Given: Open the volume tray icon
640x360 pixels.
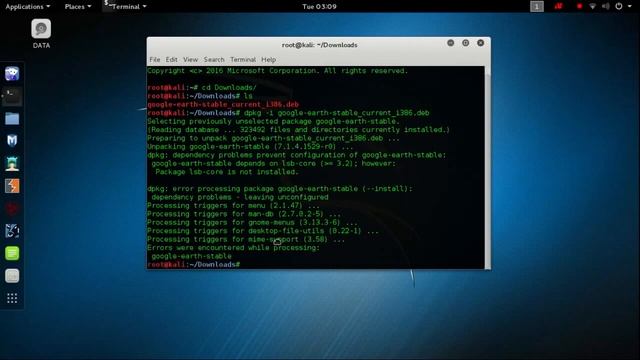Looking at the screenshot, I should click(606, 7).
